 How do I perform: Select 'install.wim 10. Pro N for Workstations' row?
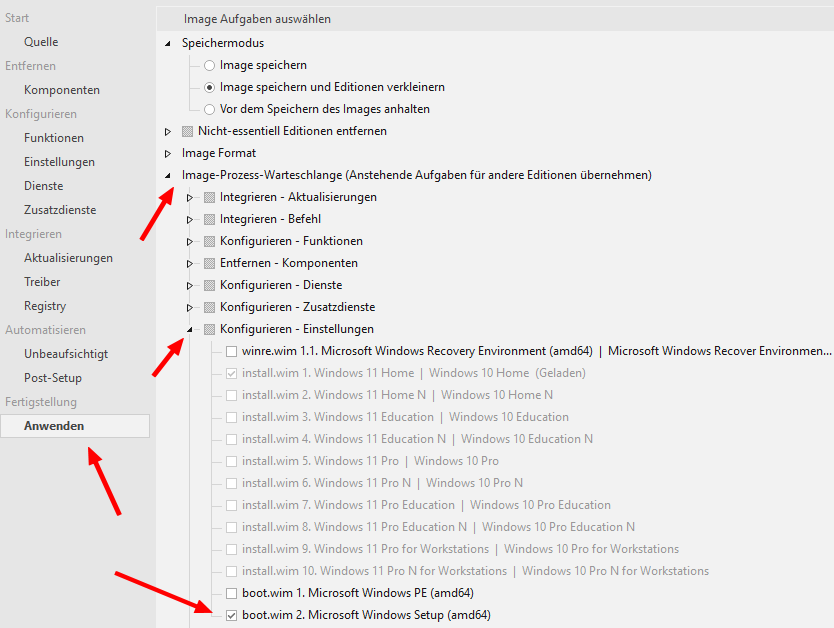(476, 571)
